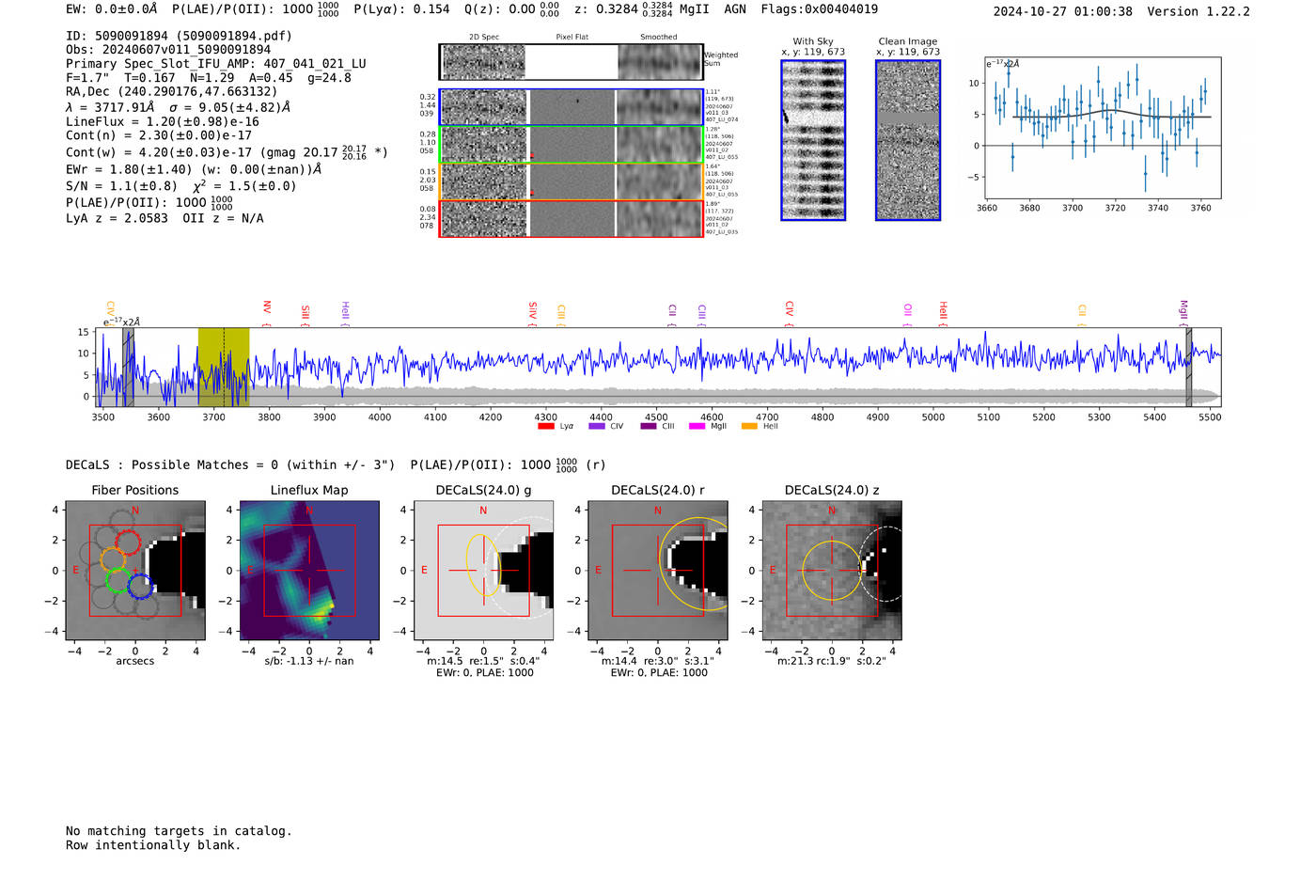Select the red-bordered 2D spectrum row
The width and height of the screenshot is (1316, 896).
(571, 218)
